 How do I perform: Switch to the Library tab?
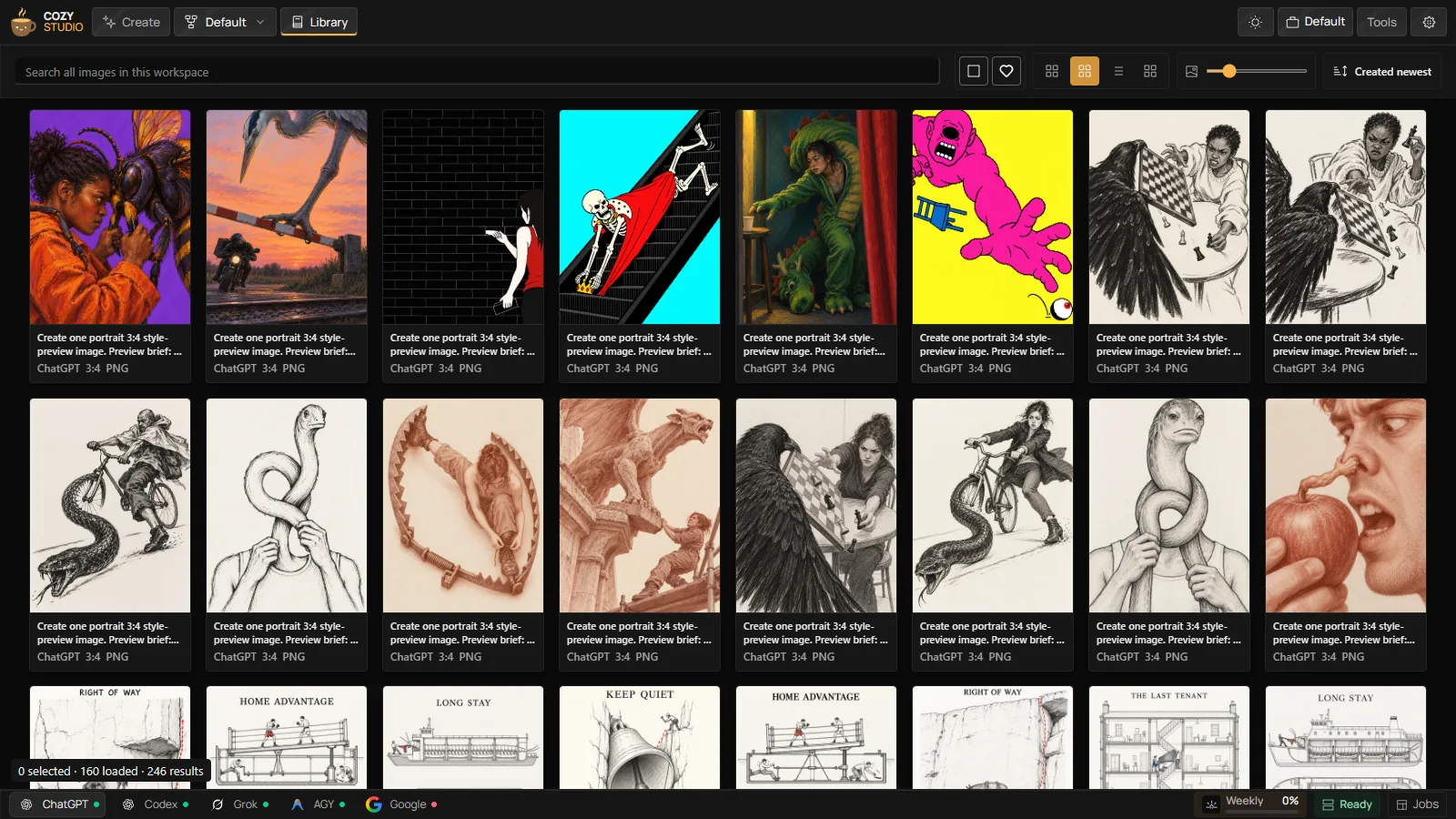[318, 22]
